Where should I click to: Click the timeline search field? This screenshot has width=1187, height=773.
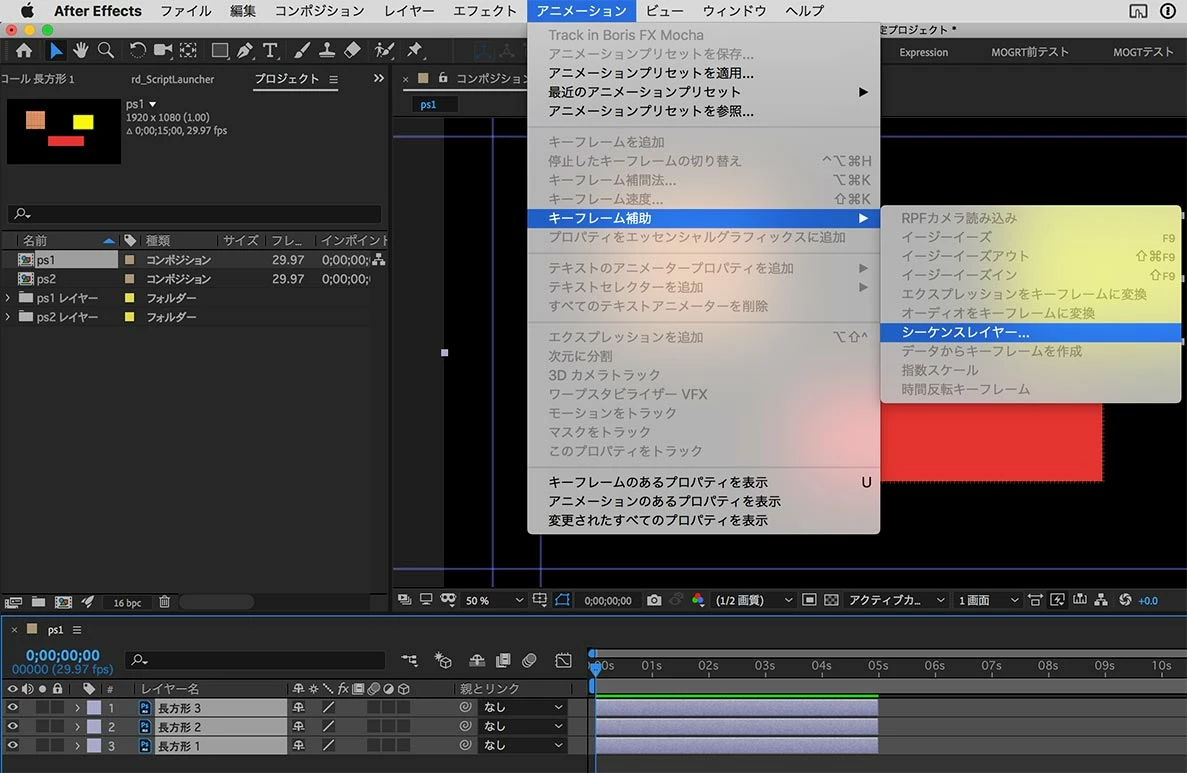click(x=256, y=660)
